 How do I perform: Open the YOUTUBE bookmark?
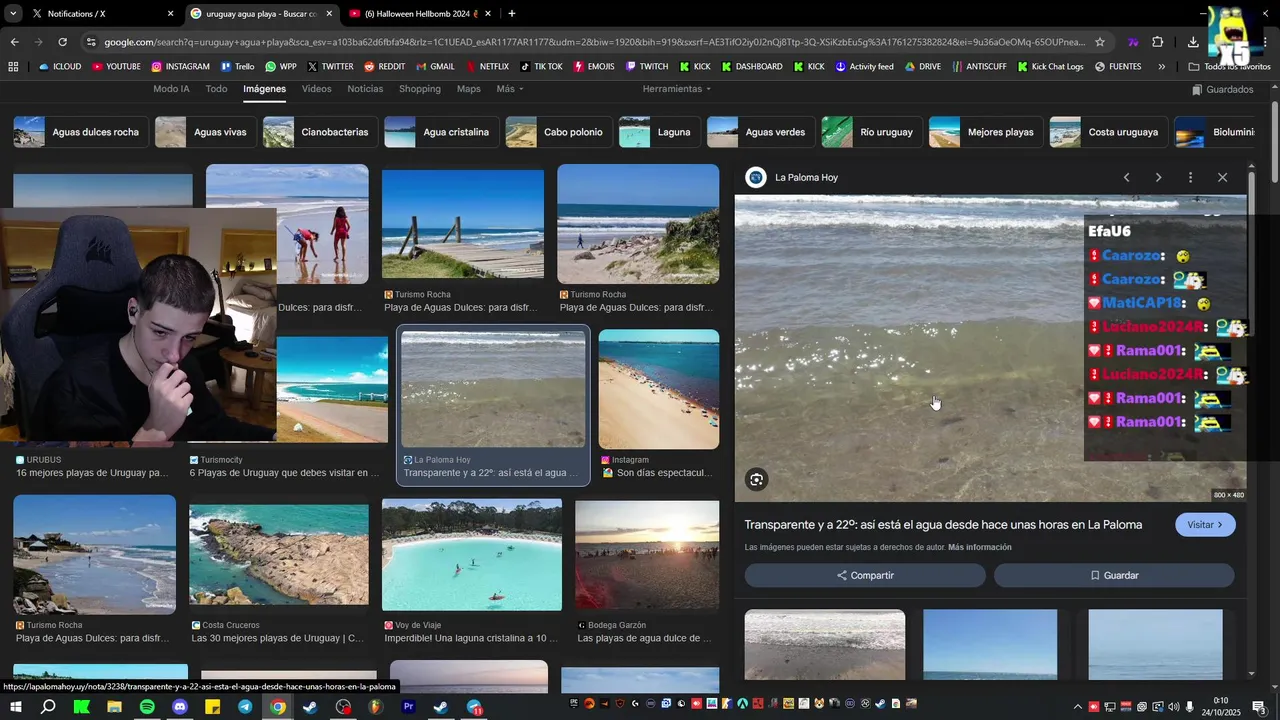[116, 67]
